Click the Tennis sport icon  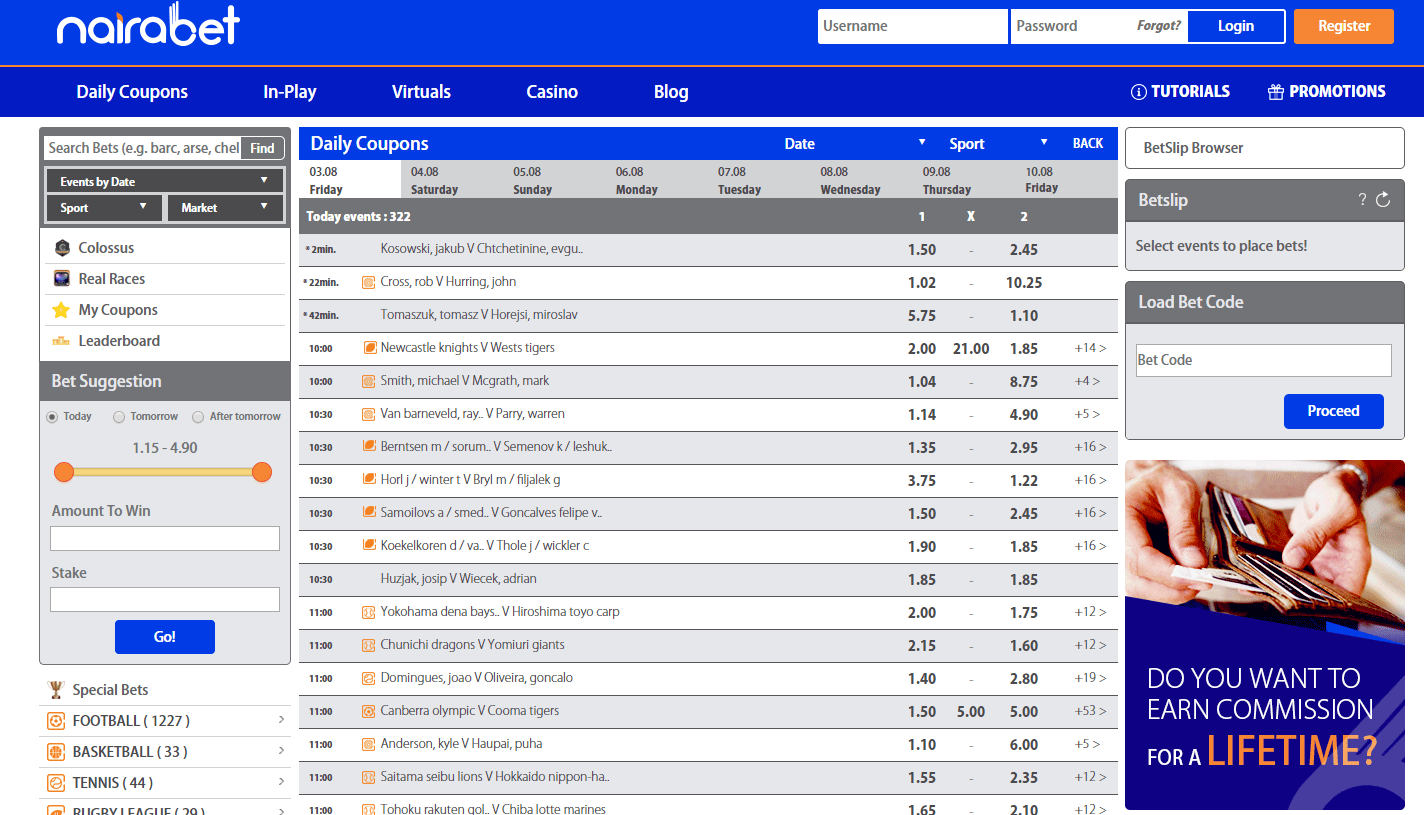coord(56,783)
